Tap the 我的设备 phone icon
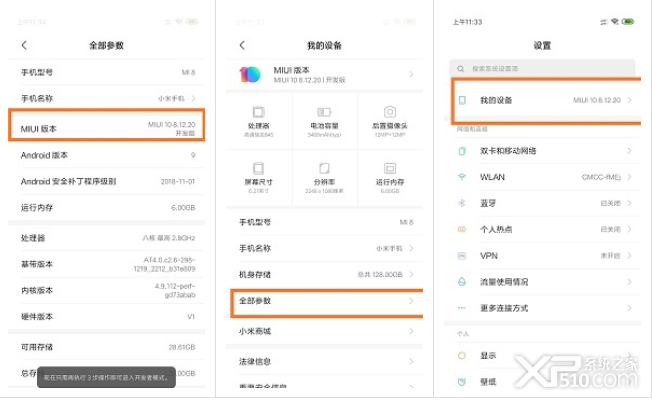Image resolution: width=652 pixels, height=402 pixels. coord(462,100)
